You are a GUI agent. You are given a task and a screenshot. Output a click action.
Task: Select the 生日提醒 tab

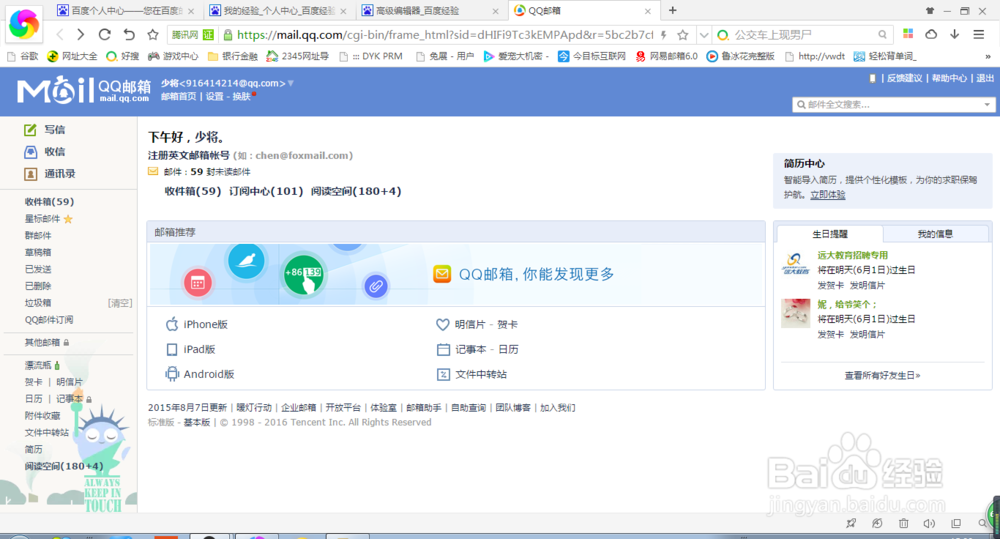830,234
